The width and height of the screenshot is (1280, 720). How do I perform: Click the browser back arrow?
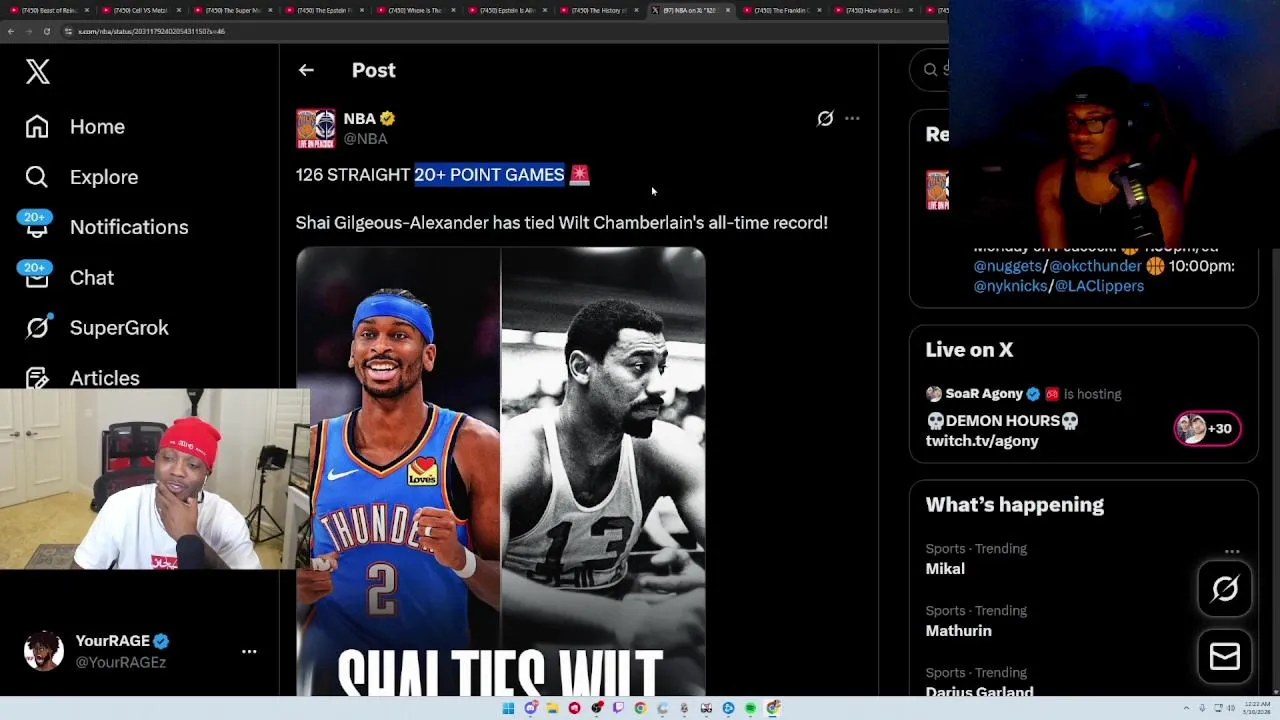(10, 31)
